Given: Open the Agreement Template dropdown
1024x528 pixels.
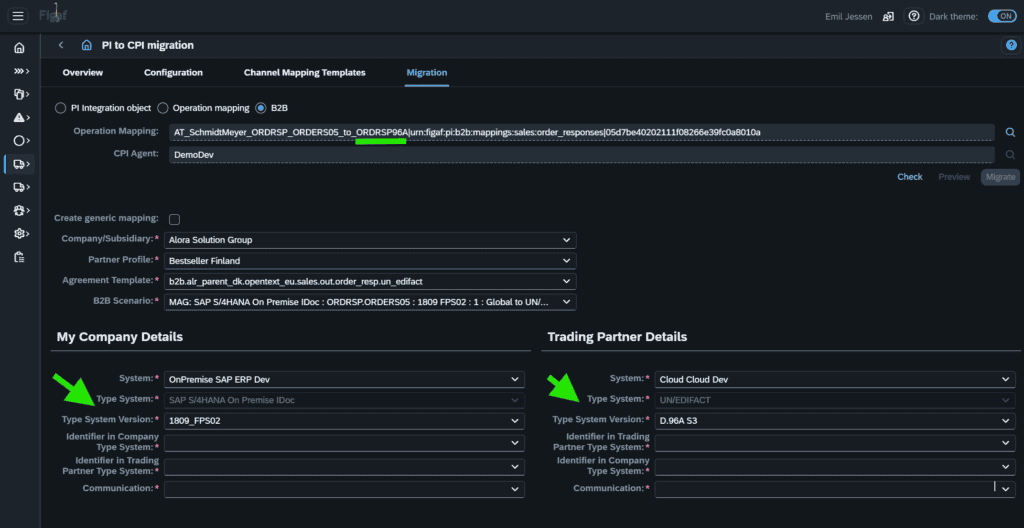Looking at the screenshot, I should (370, 282).
